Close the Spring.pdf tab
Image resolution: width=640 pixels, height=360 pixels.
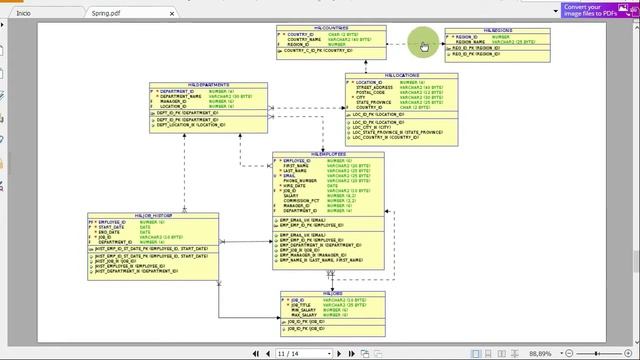(x=172, y=13)
